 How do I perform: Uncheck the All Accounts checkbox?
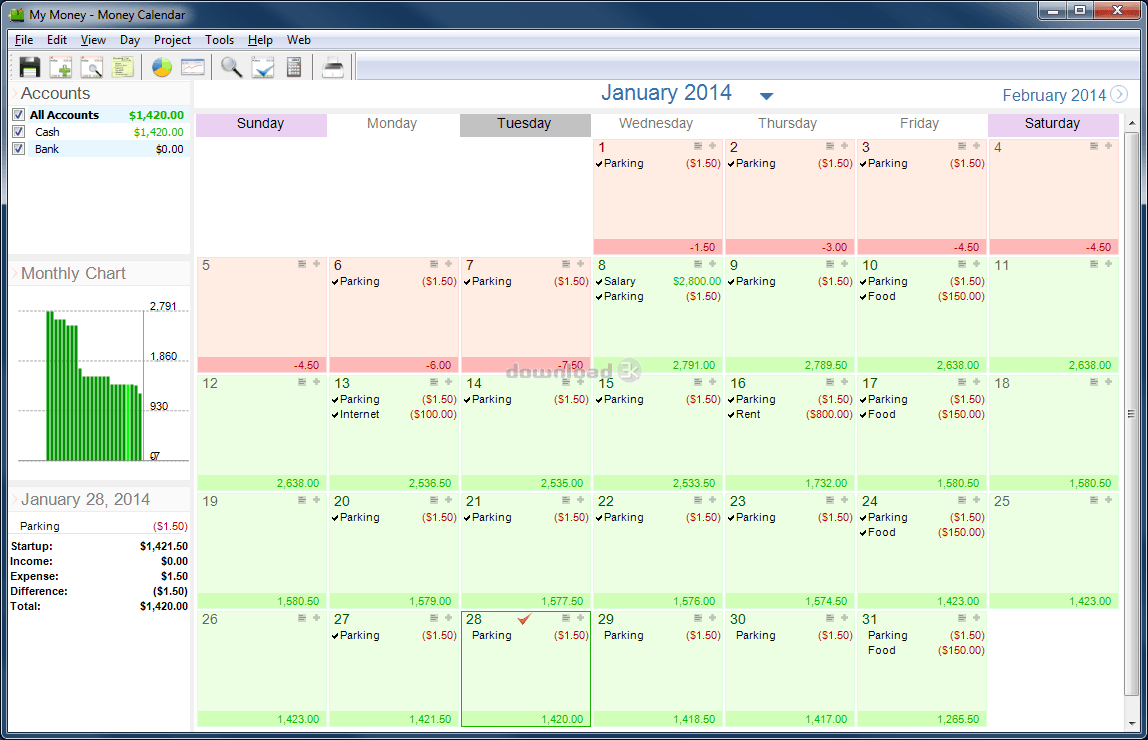[18, 115]
